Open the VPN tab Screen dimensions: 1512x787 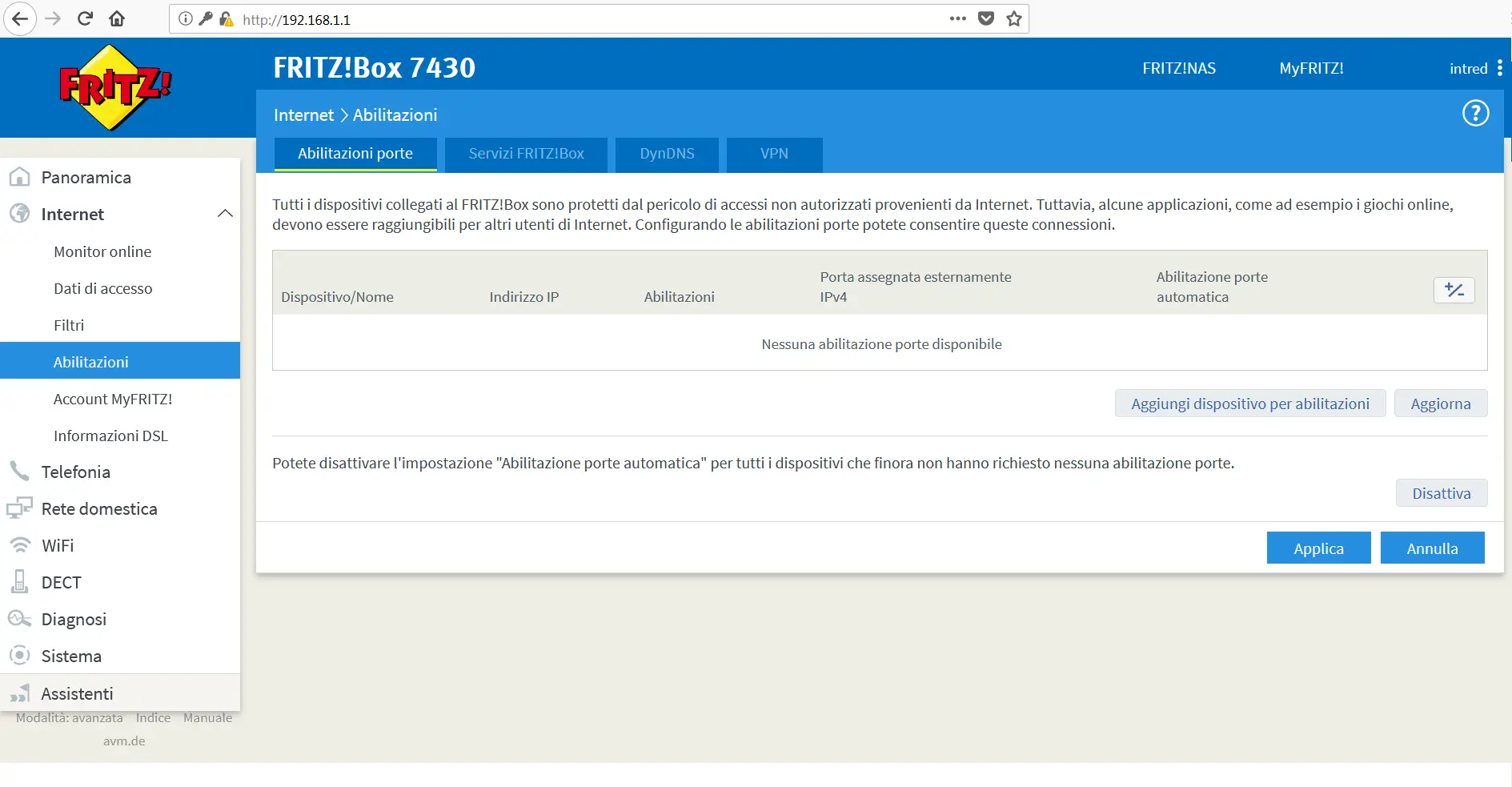[774, 154]
